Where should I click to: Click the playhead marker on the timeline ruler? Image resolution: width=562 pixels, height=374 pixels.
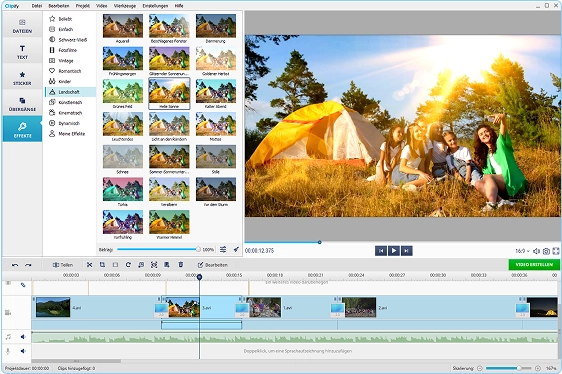199,277
